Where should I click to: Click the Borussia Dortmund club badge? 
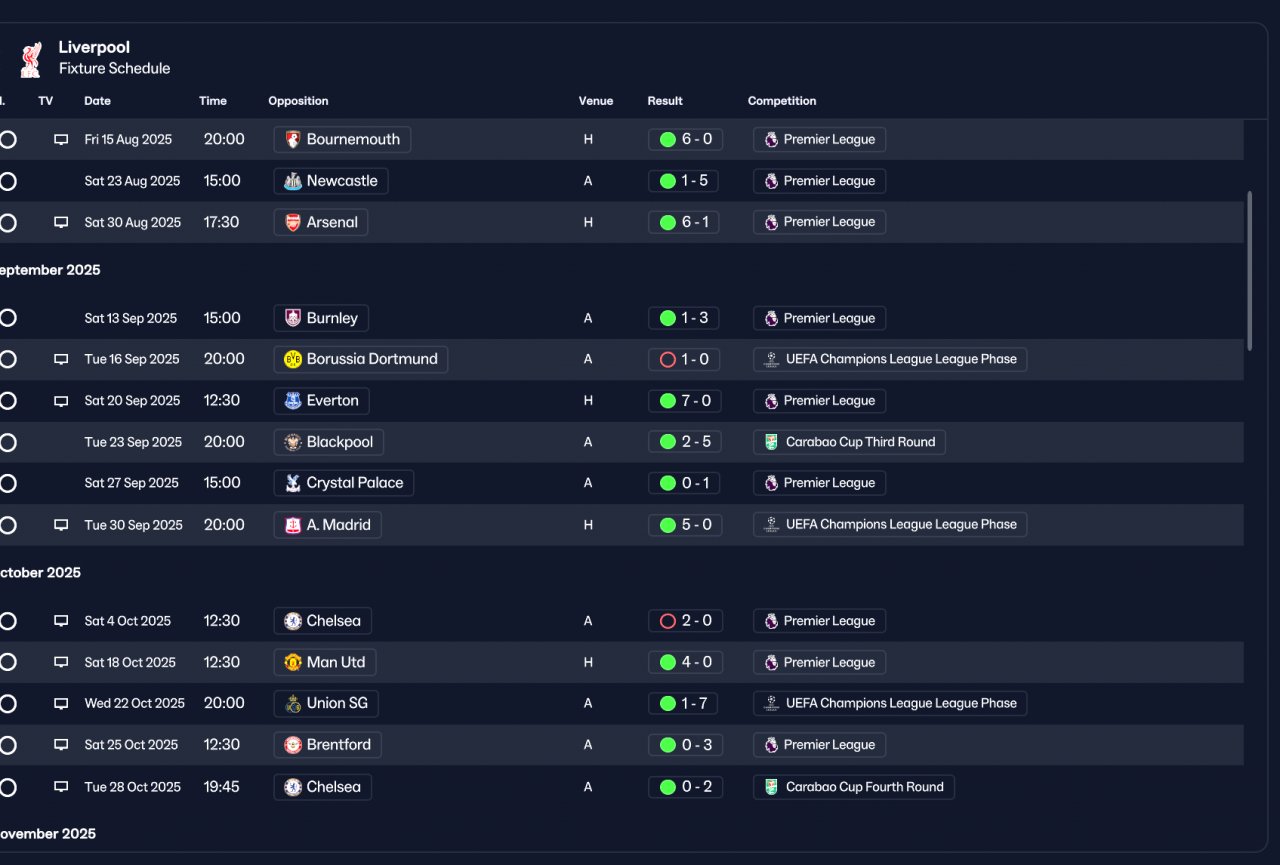[293, 359]
